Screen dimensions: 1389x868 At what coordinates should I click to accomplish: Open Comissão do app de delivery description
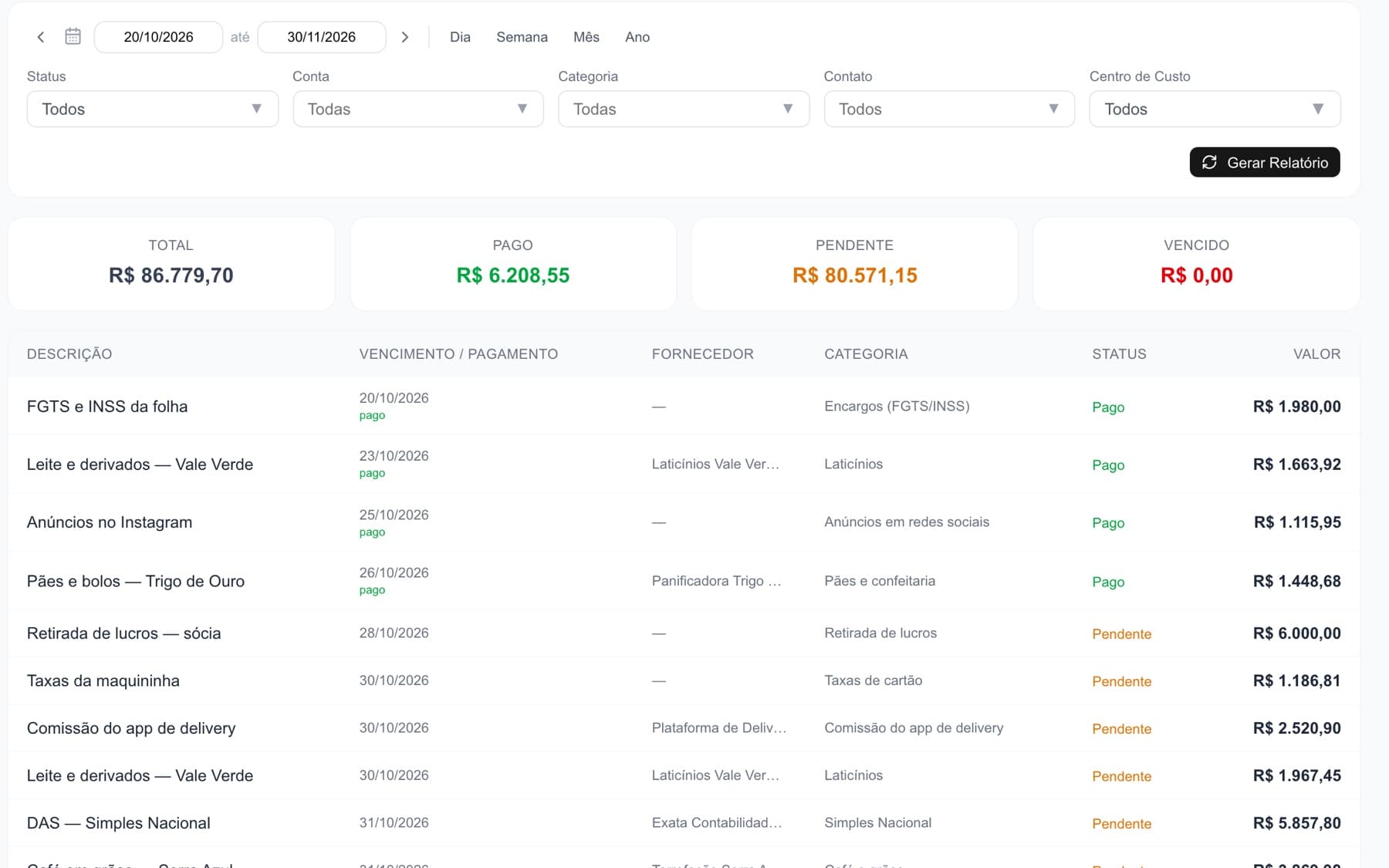[131, 728]
